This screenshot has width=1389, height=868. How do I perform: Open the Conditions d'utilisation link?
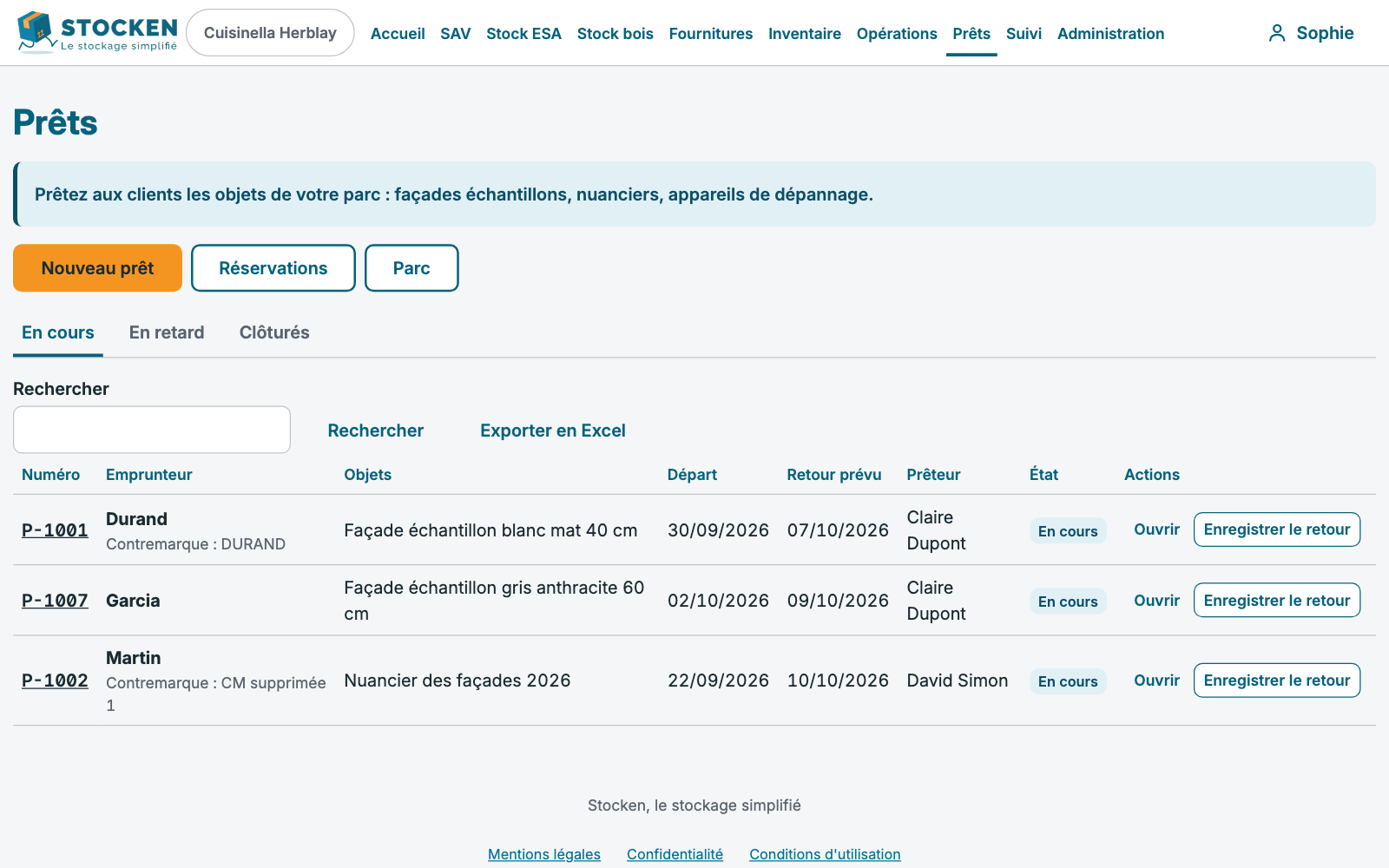[825, 854]
